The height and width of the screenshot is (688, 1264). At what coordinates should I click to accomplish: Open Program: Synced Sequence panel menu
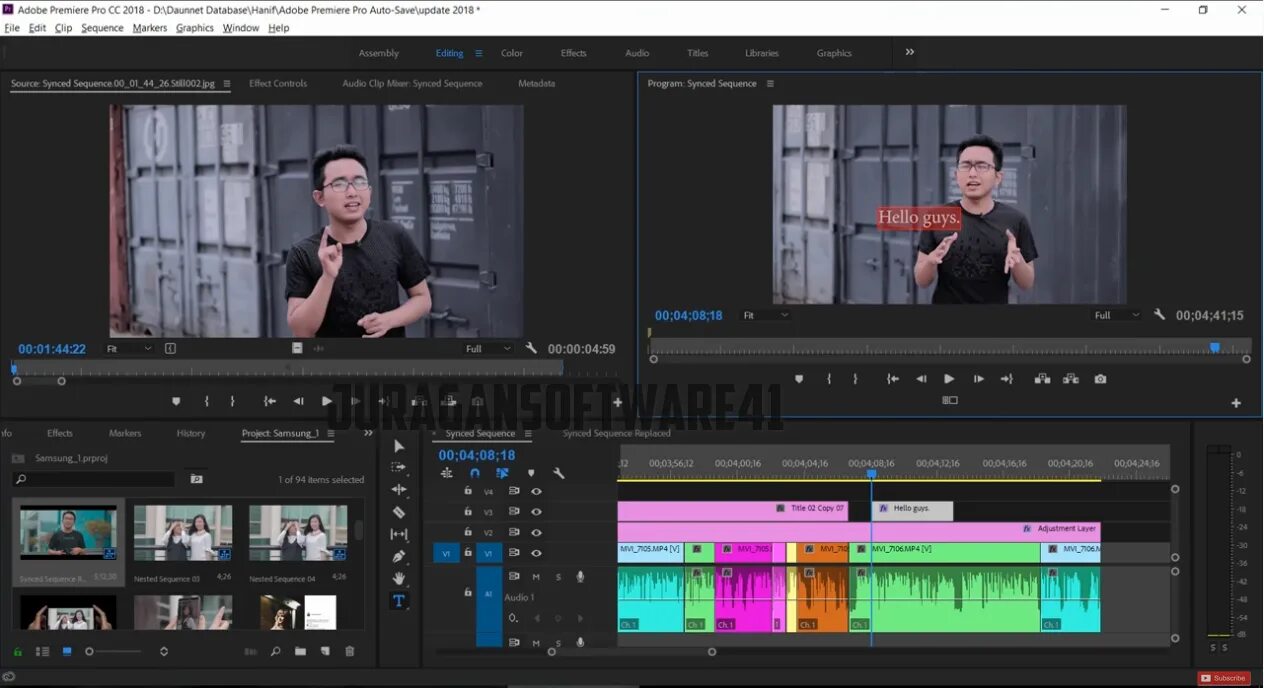(x=770, y=83)
